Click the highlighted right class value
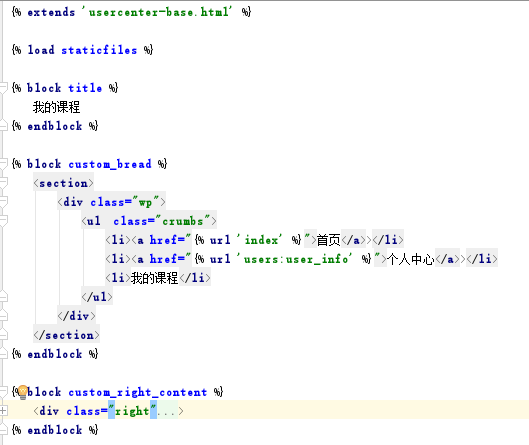Screen dimensions: 529x445 click(132, 411)
